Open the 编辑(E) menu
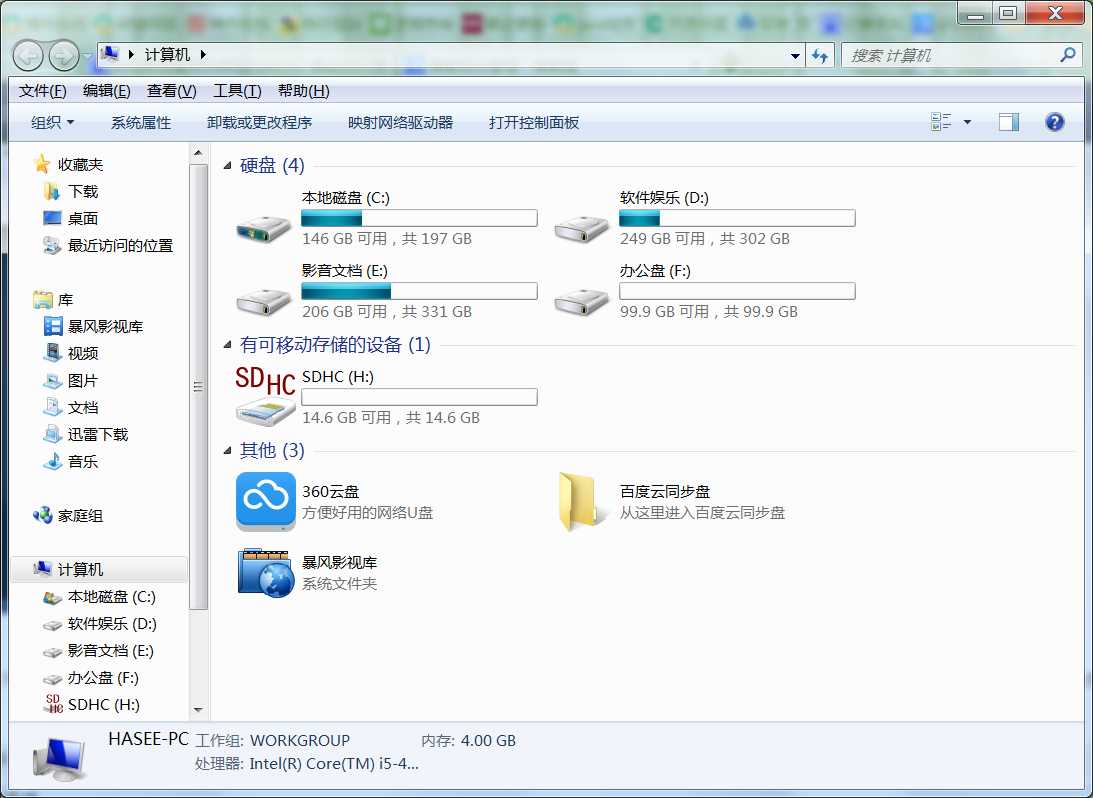The image size is (1093, 798). click(107, 91)
